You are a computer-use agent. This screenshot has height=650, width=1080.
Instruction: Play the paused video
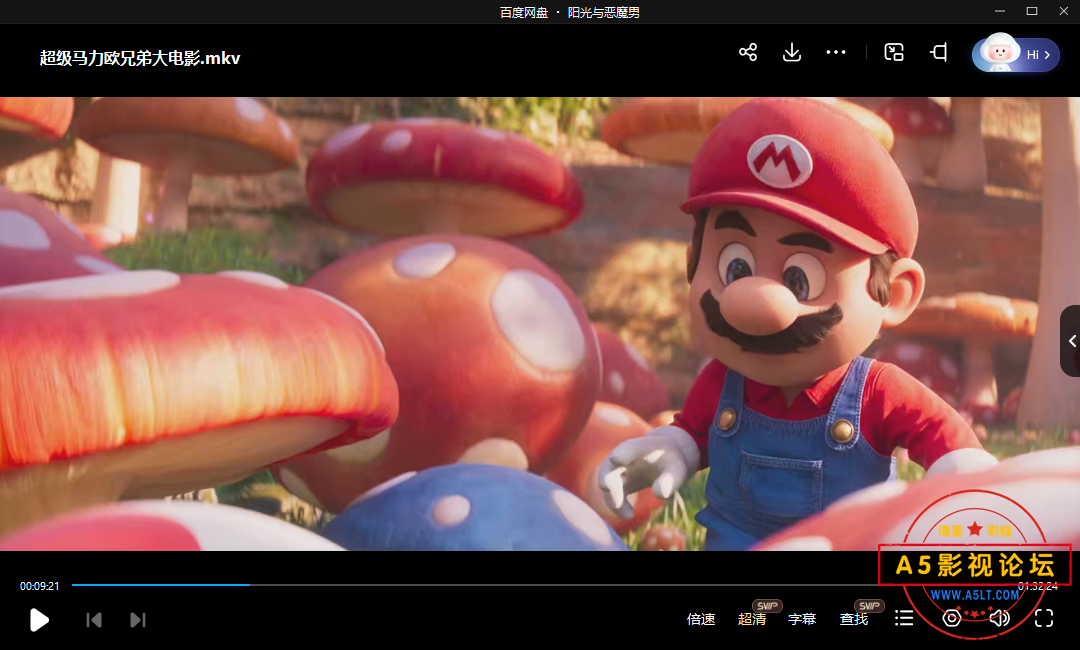pyautogui.click(x=39, y=620)
